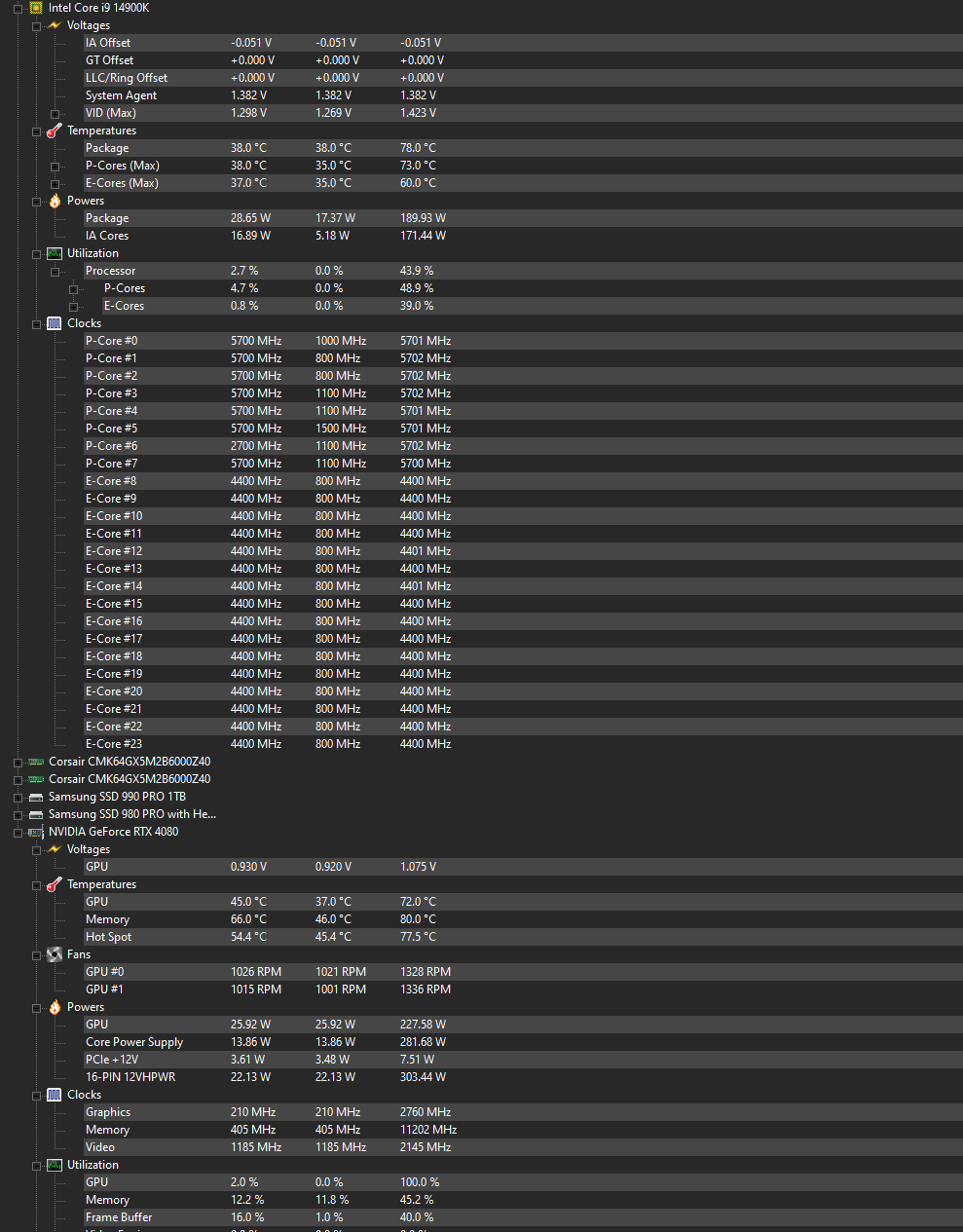963x1232 pixels.
Task: Expand the Samsung SSD 990 PRO 1TB node
Action: tap(18, 798)
